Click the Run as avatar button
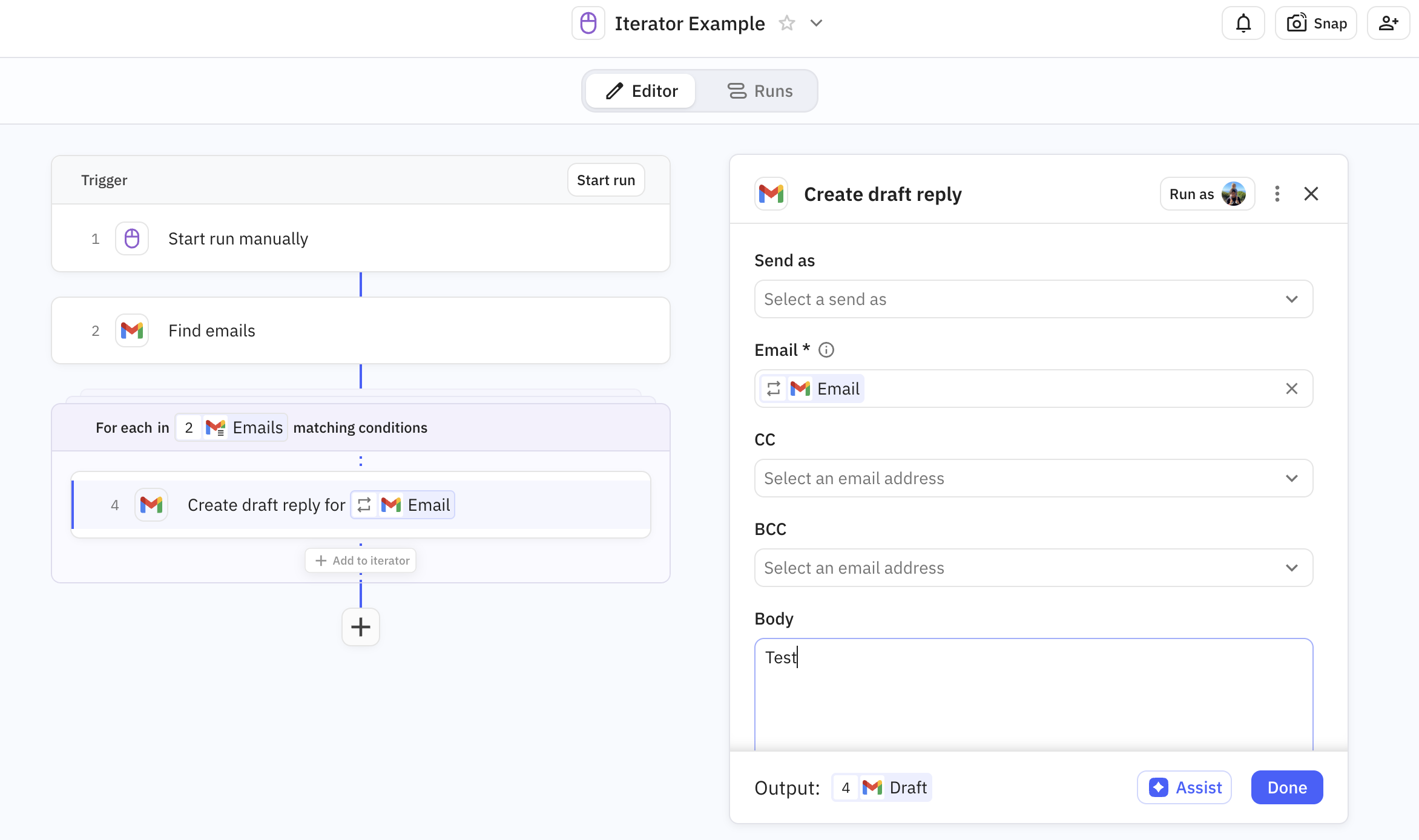Screen dimensions: 1419x840 (1207, 194)
